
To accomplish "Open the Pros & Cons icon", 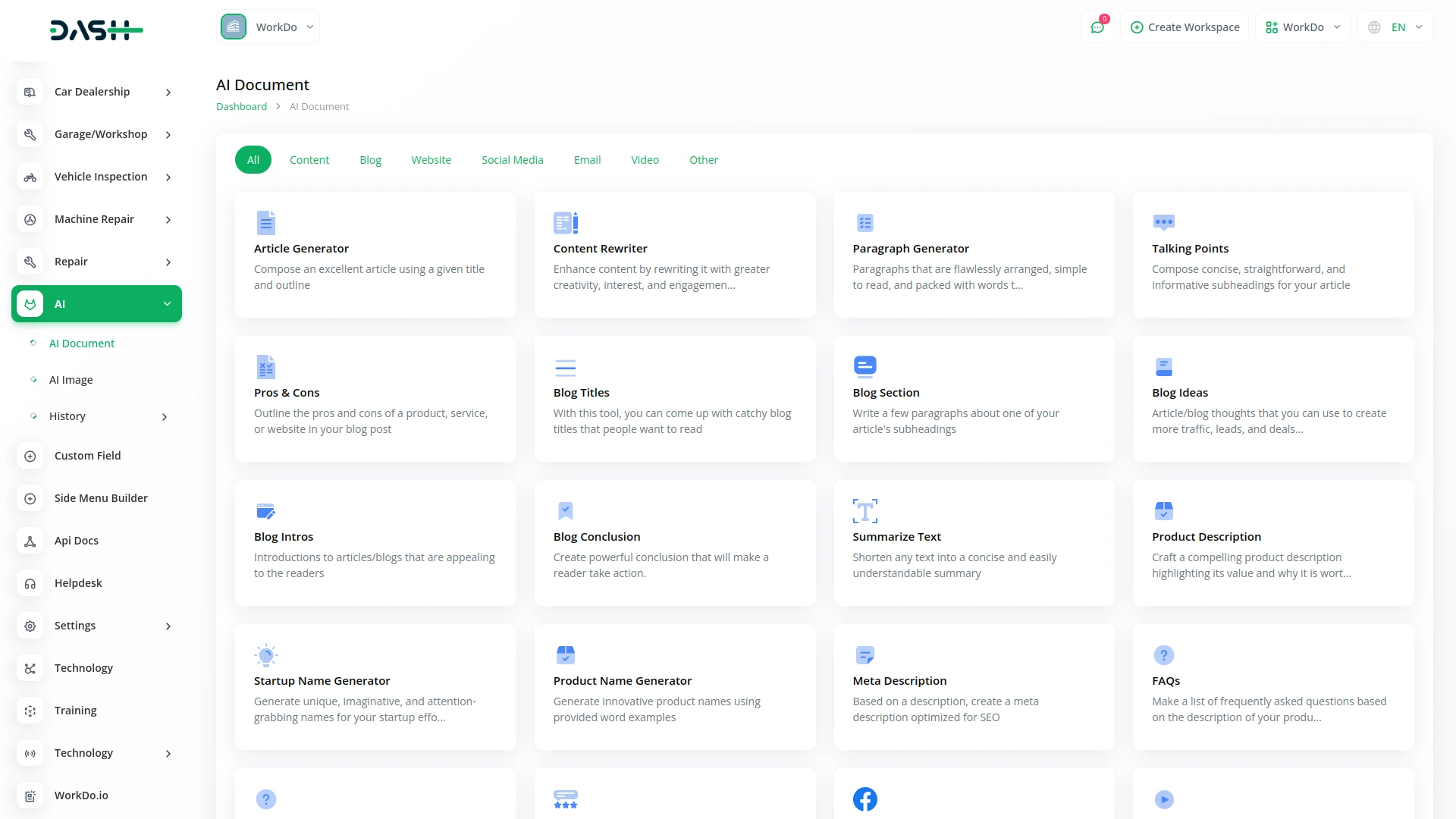I will [x=265, y=367].
